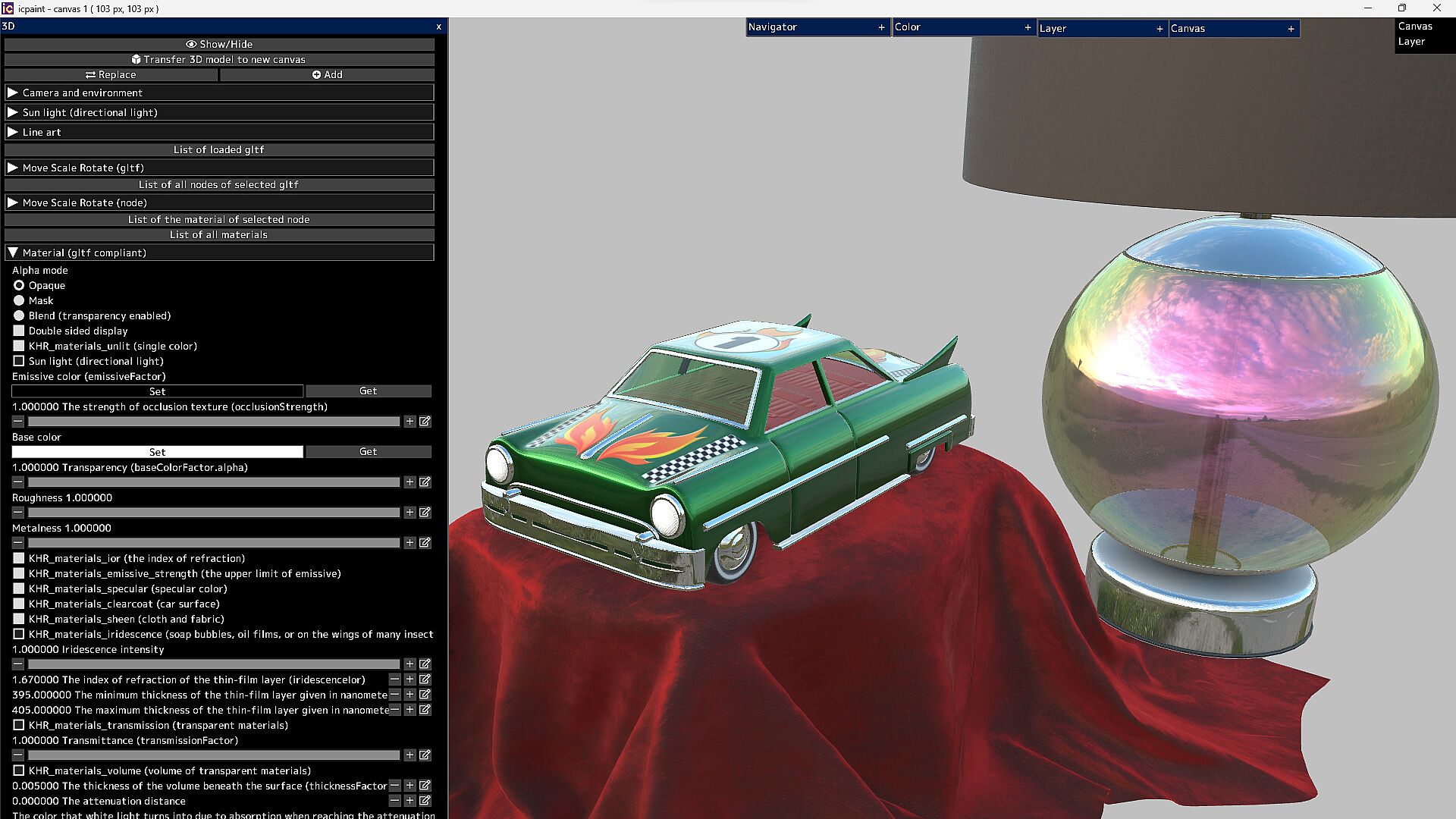Click the Base color Set swatch

click(157, 452)
